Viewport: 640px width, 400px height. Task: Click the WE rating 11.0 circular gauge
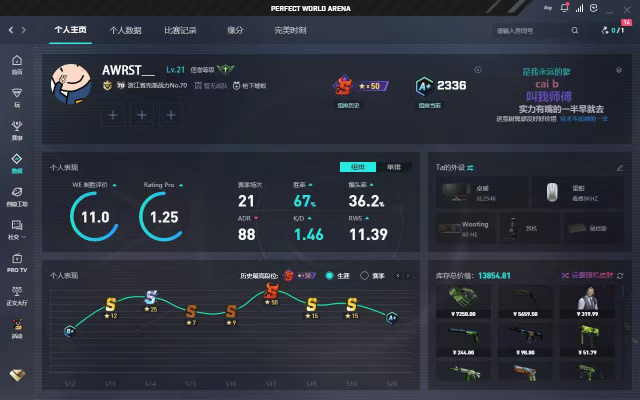(x=95, y=216)
